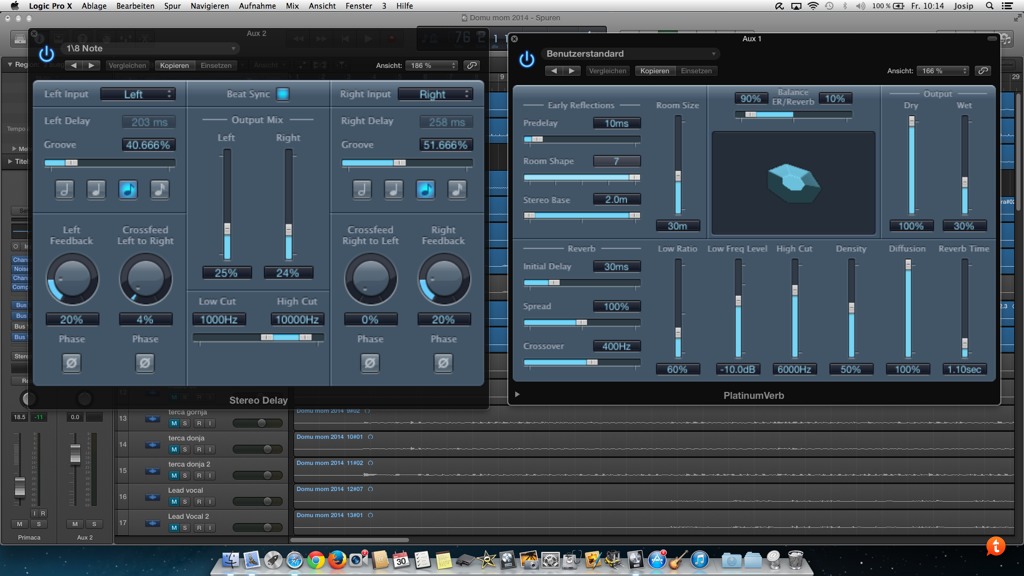This screenshot has height=576, width=1024.
Task: Click the Lead vocal track icon
Action: [x=152, y=497]
